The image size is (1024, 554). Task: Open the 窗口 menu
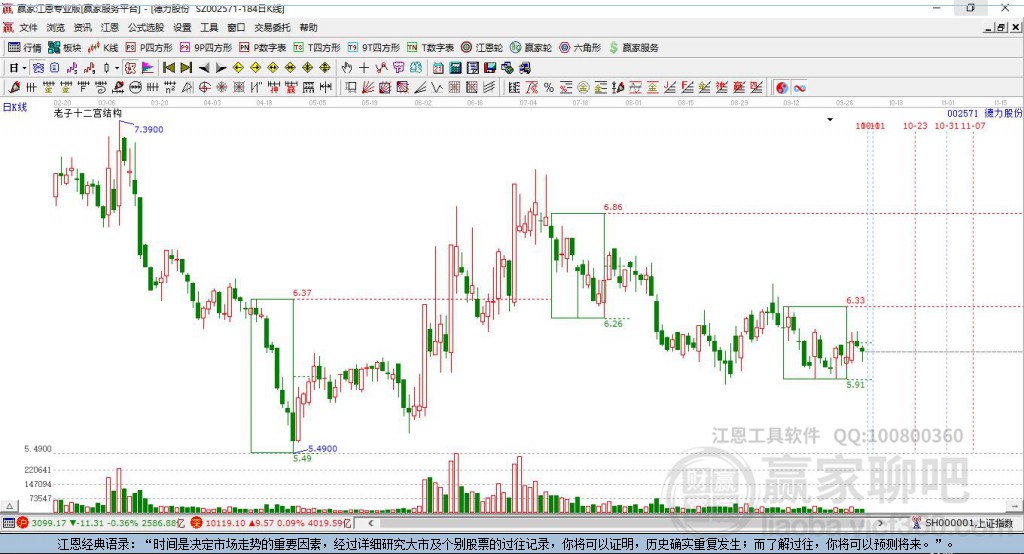pyautogui.click(x=236, y=27)
